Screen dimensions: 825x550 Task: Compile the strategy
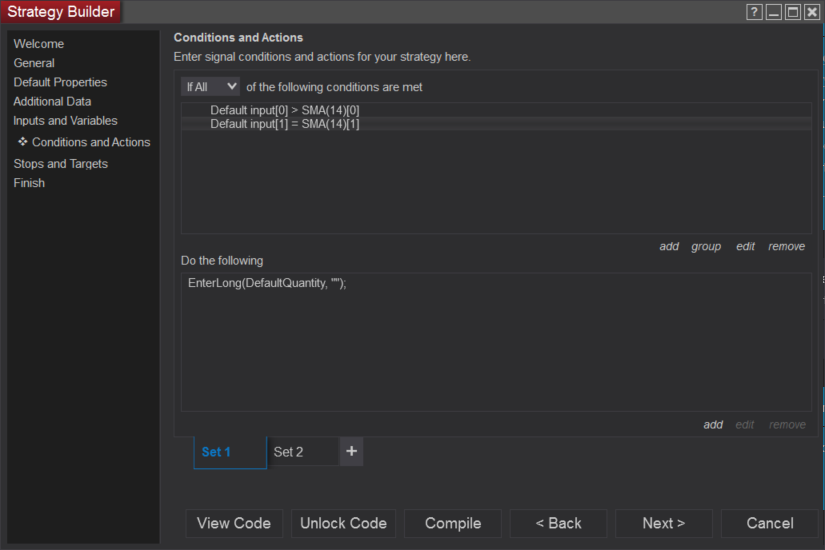click(453, 523)
